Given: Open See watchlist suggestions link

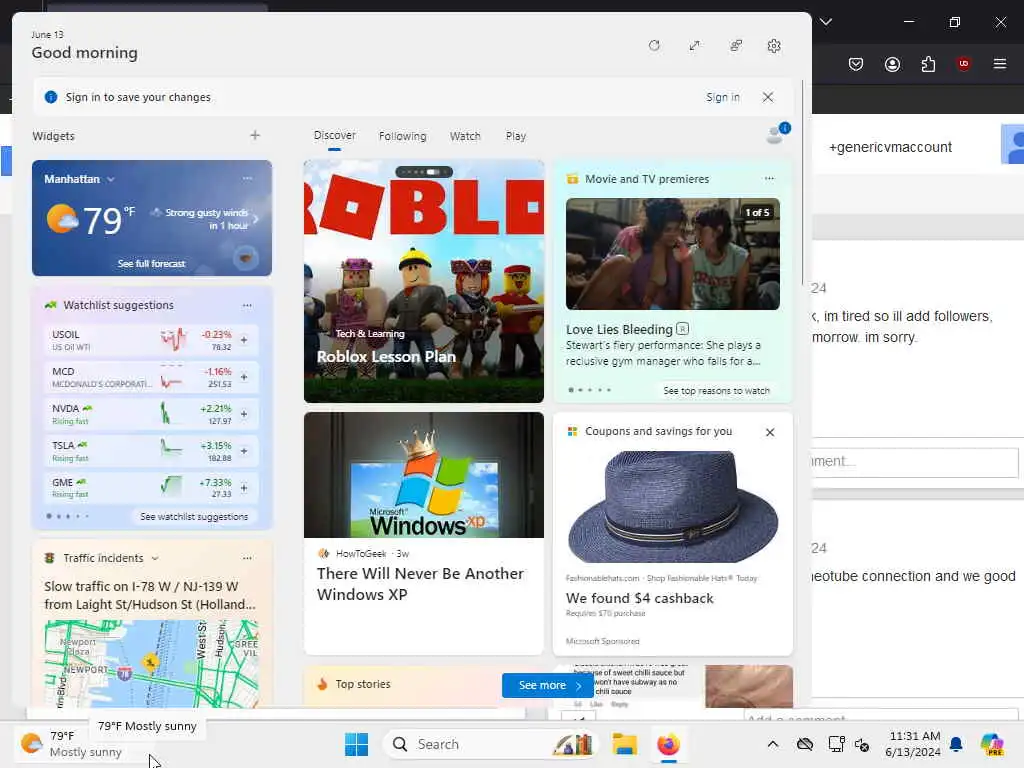Looking at the screenshot, I should point(194,517).
